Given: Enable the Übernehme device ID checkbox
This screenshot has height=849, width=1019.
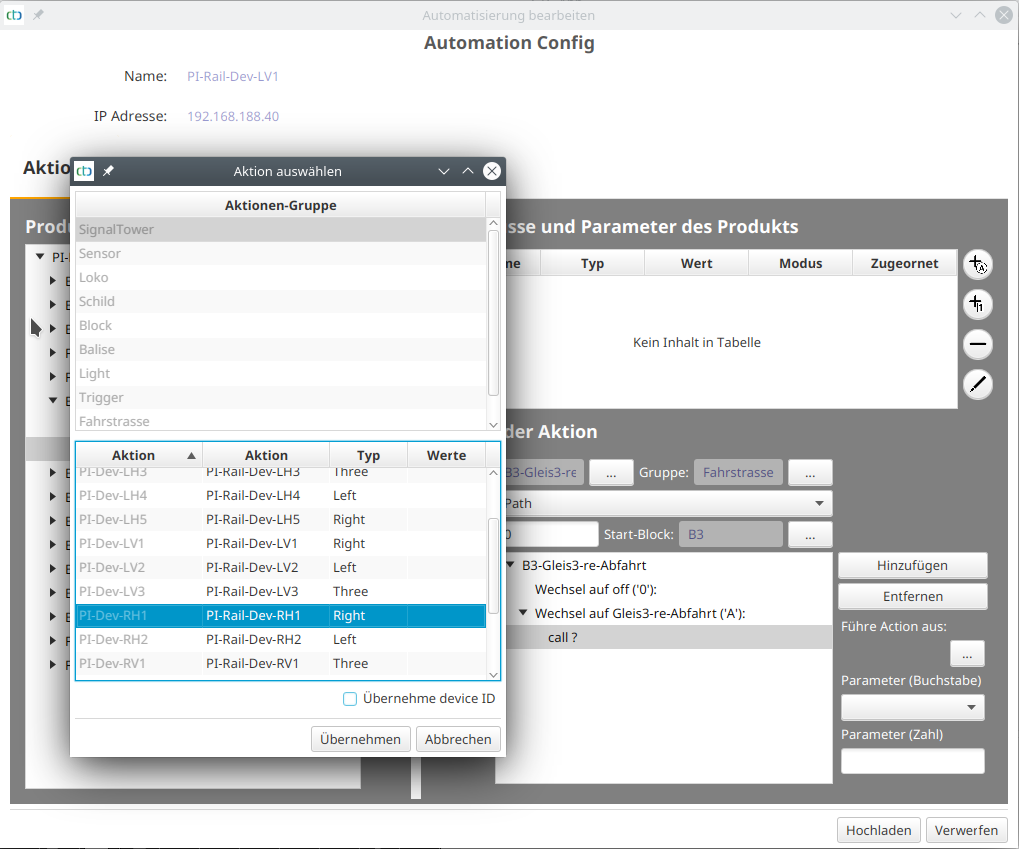Looking at the screenshot, I should pyautogui.click(x=350, y=699).
